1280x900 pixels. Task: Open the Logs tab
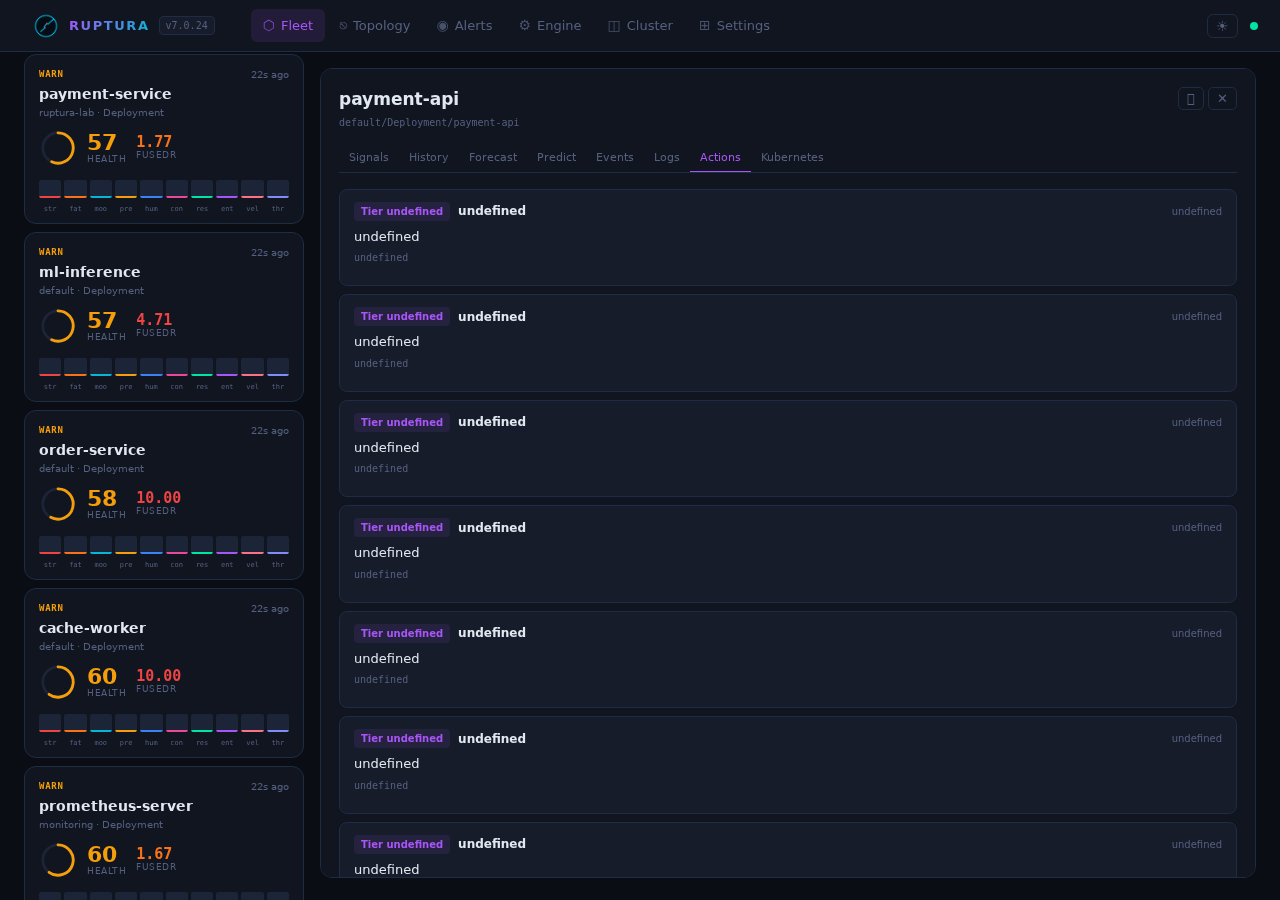pos(667,158)
